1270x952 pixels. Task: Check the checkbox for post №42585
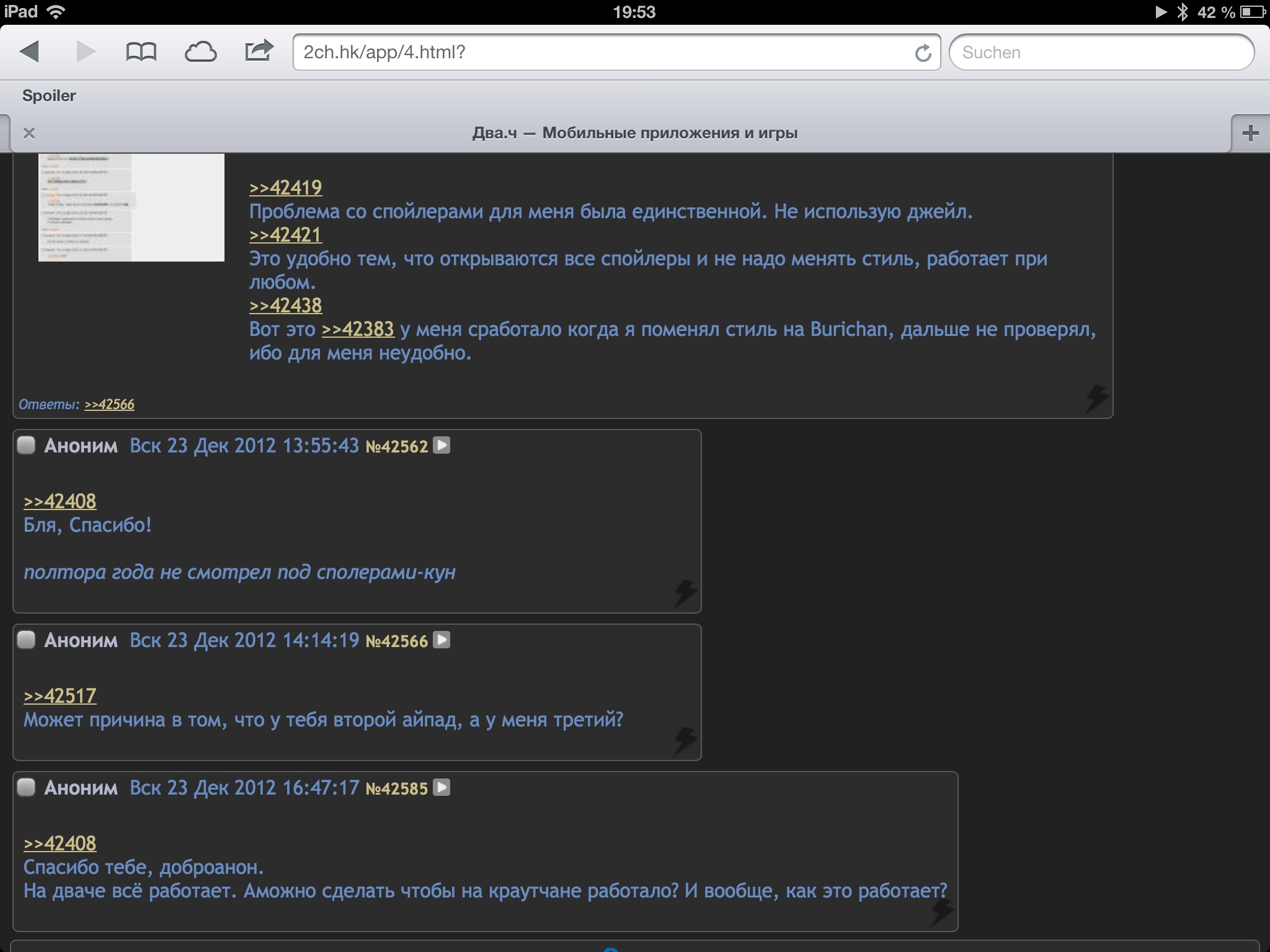tap(26, 787)
